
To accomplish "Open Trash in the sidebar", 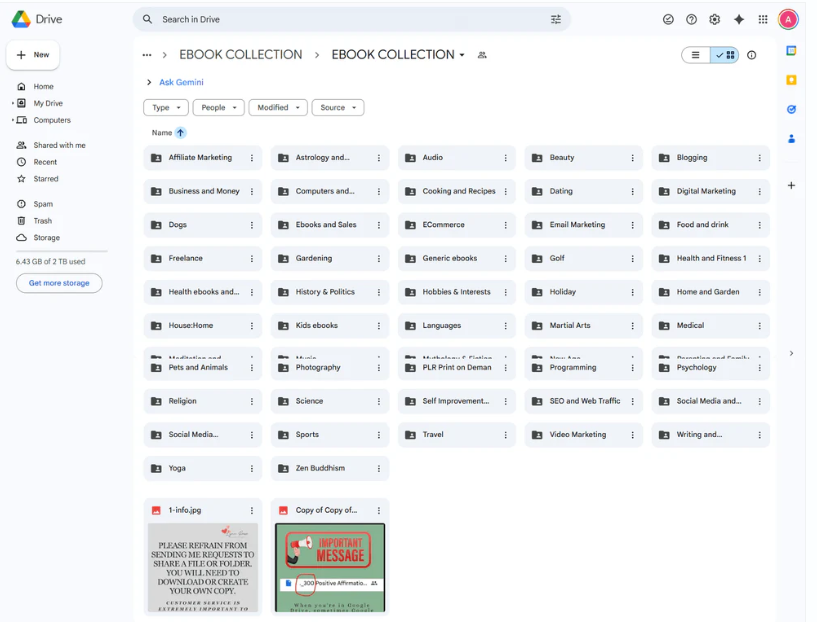I will (43, 221).
